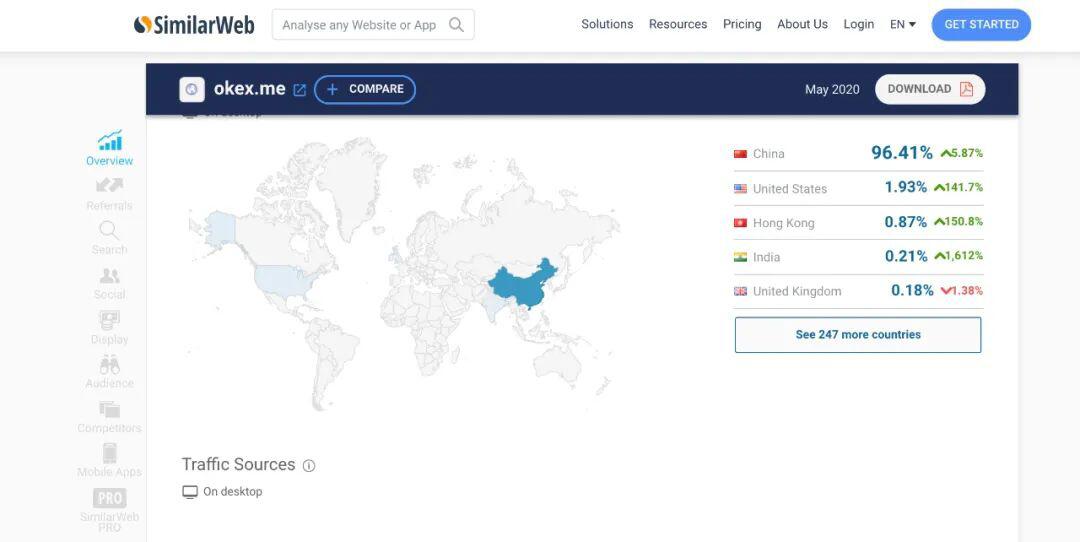Click the United States 1.93% value

point(905,187)
